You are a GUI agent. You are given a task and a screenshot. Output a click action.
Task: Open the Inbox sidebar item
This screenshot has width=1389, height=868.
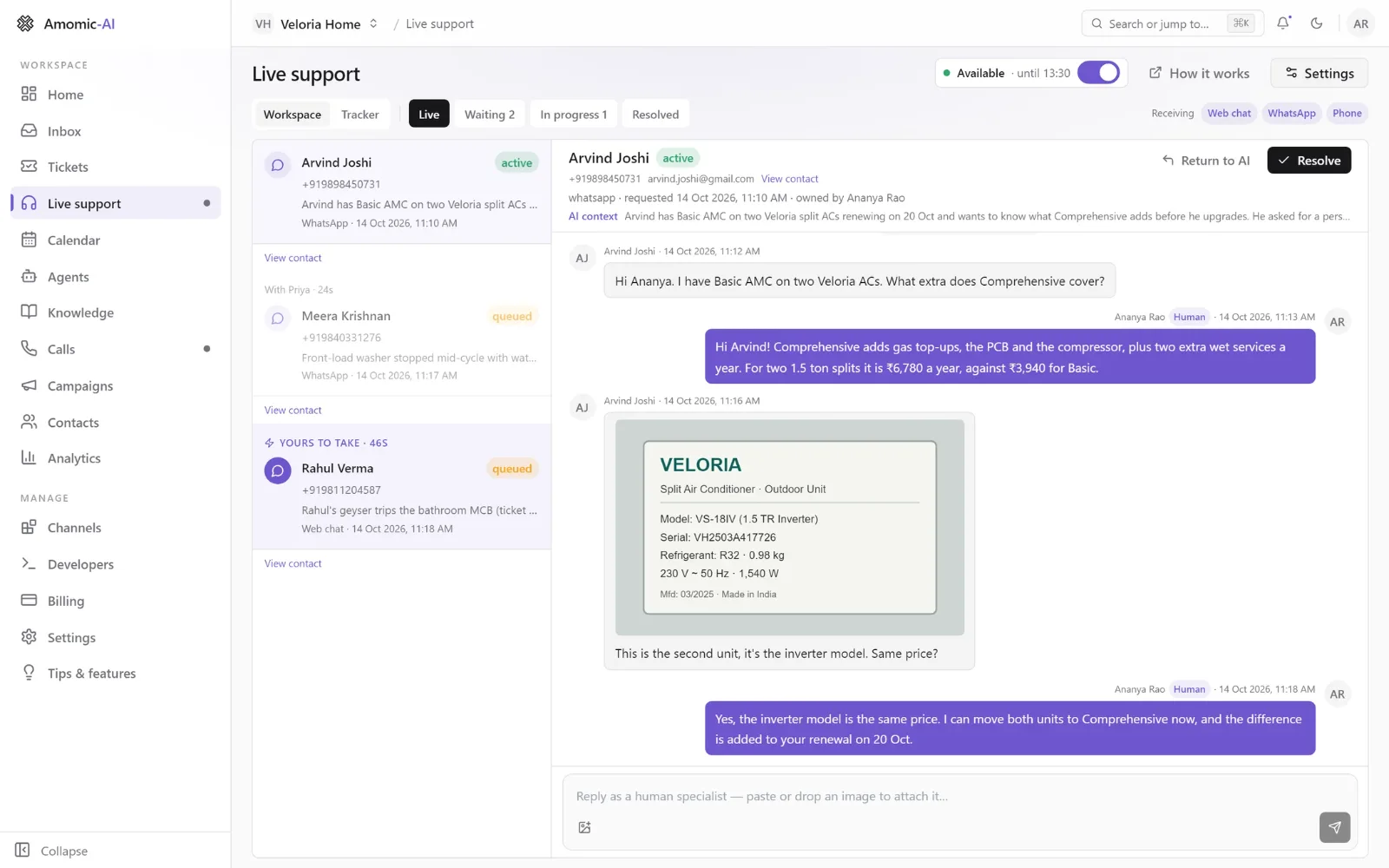click(115, 131)
